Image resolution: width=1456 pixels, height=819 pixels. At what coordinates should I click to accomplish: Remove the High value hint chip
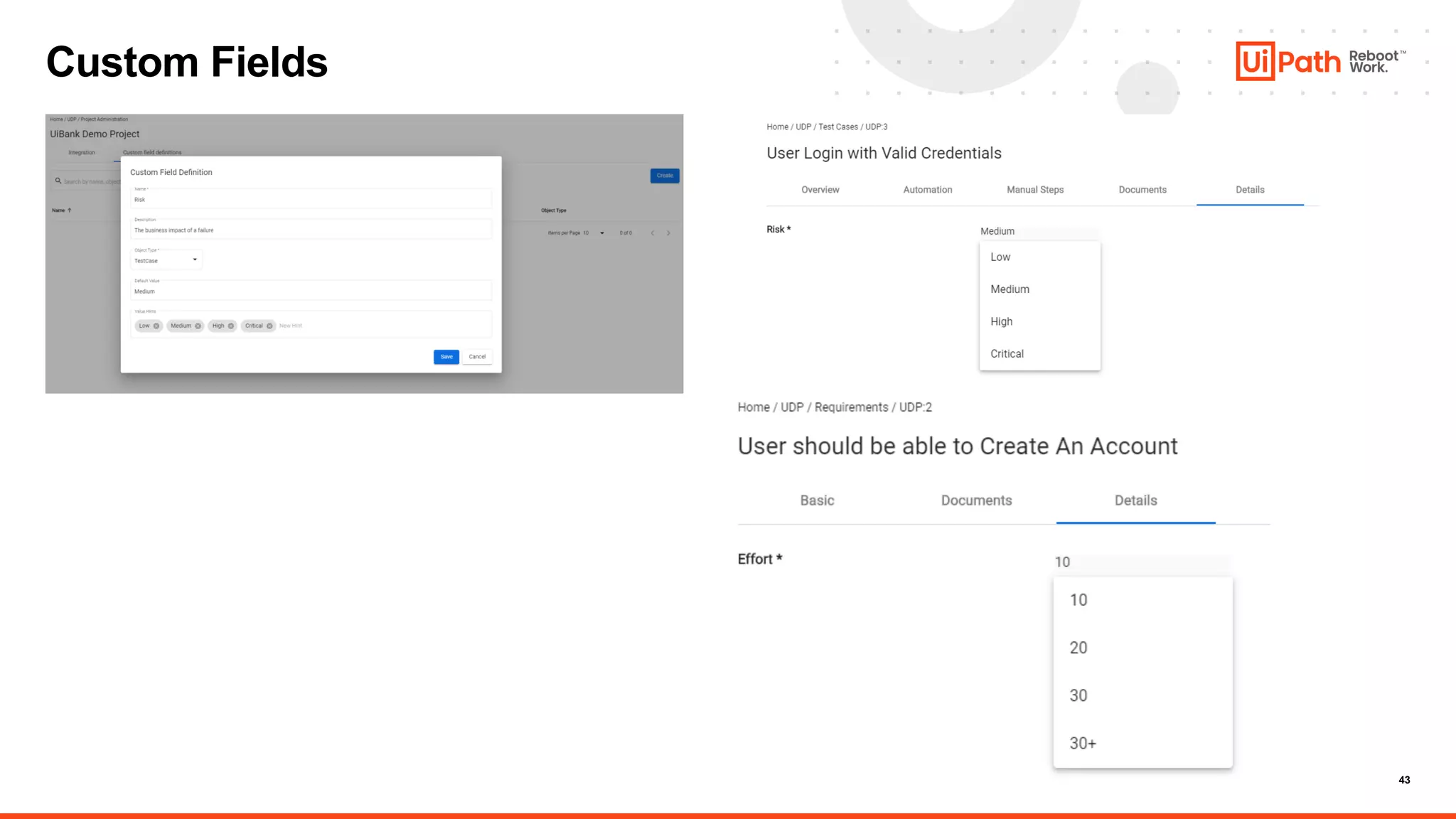coord(231,326)
